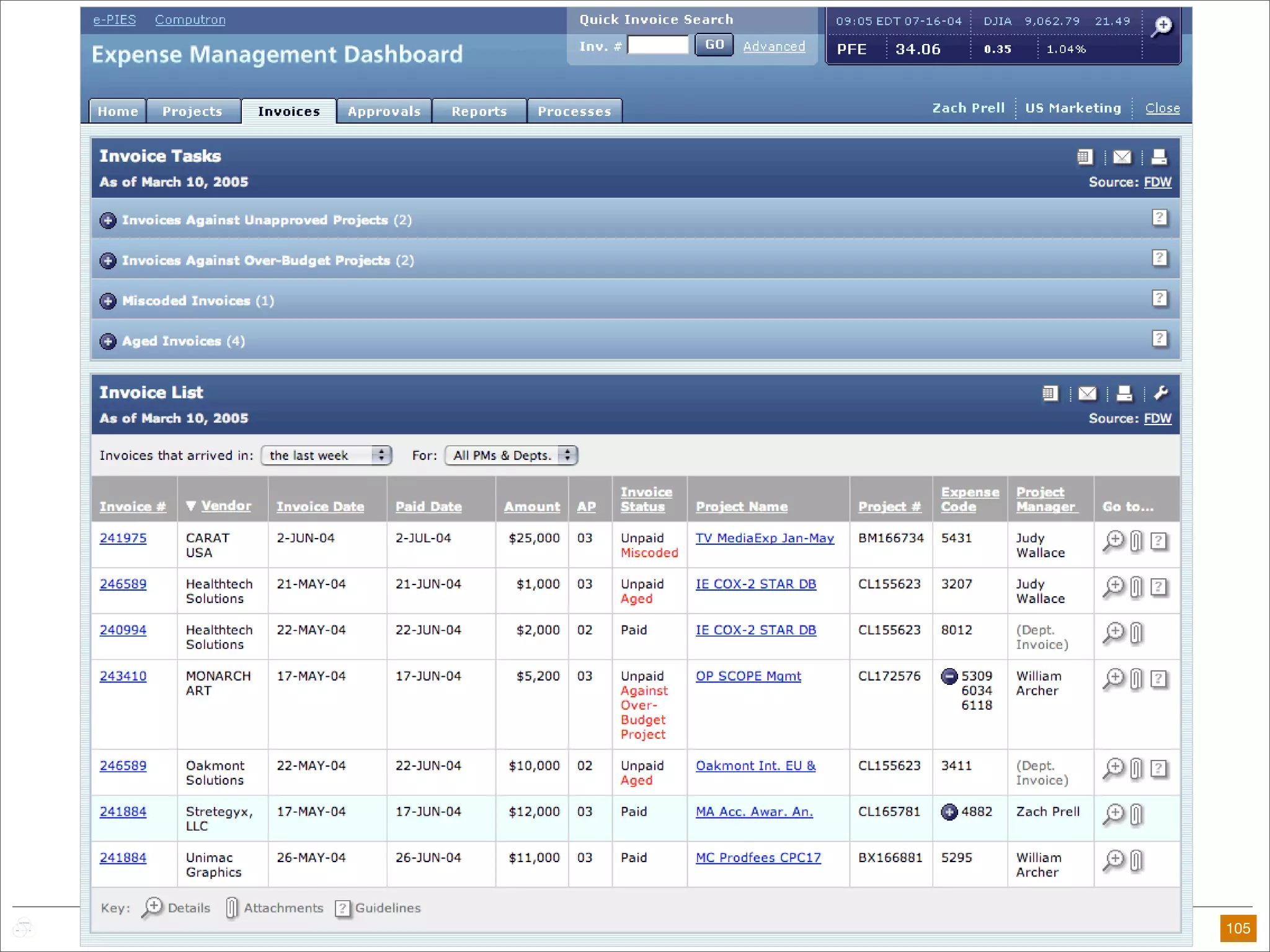Open the 'All PMs & Depts.' dropdown
This screenshot has height=952, width=1270.
click(511, 456)
